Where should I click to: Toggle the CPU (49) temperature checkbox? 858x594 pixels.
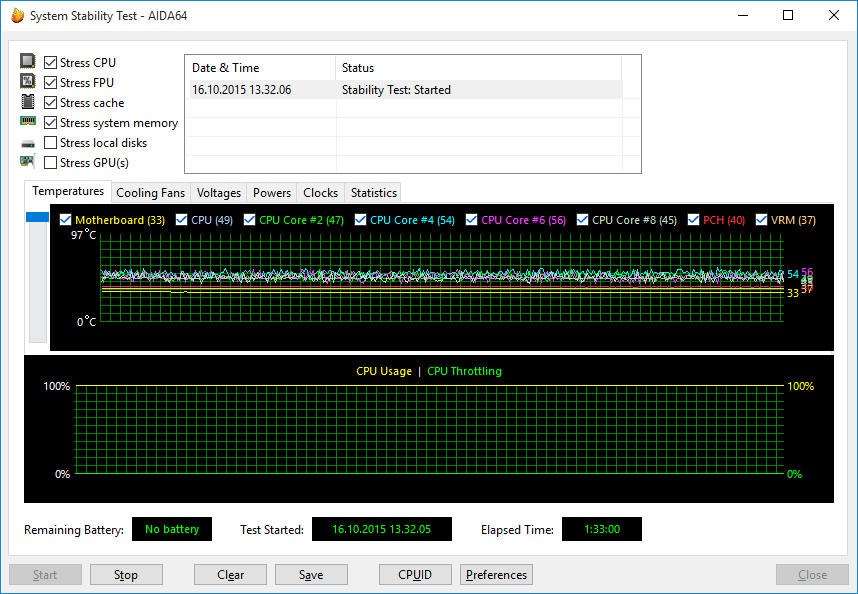pos(181,220)
